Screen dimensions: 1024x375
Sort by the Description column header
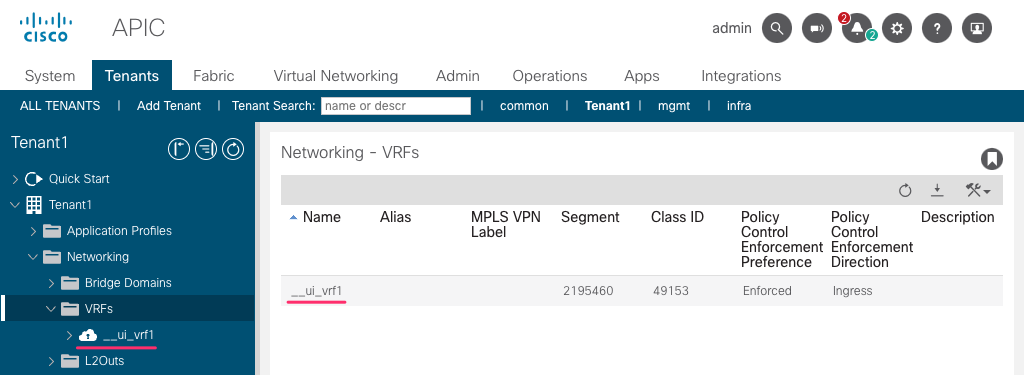pyautogui.click(x=957, y=217)
